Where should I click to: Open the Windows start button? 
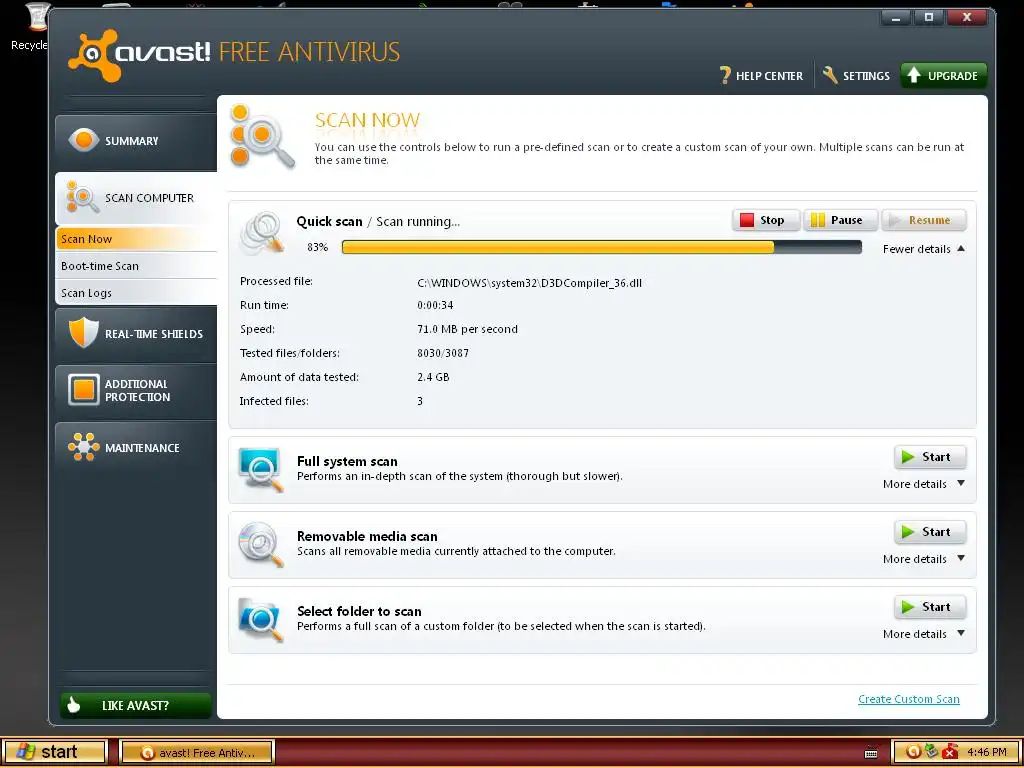click(x=54, y=752)
